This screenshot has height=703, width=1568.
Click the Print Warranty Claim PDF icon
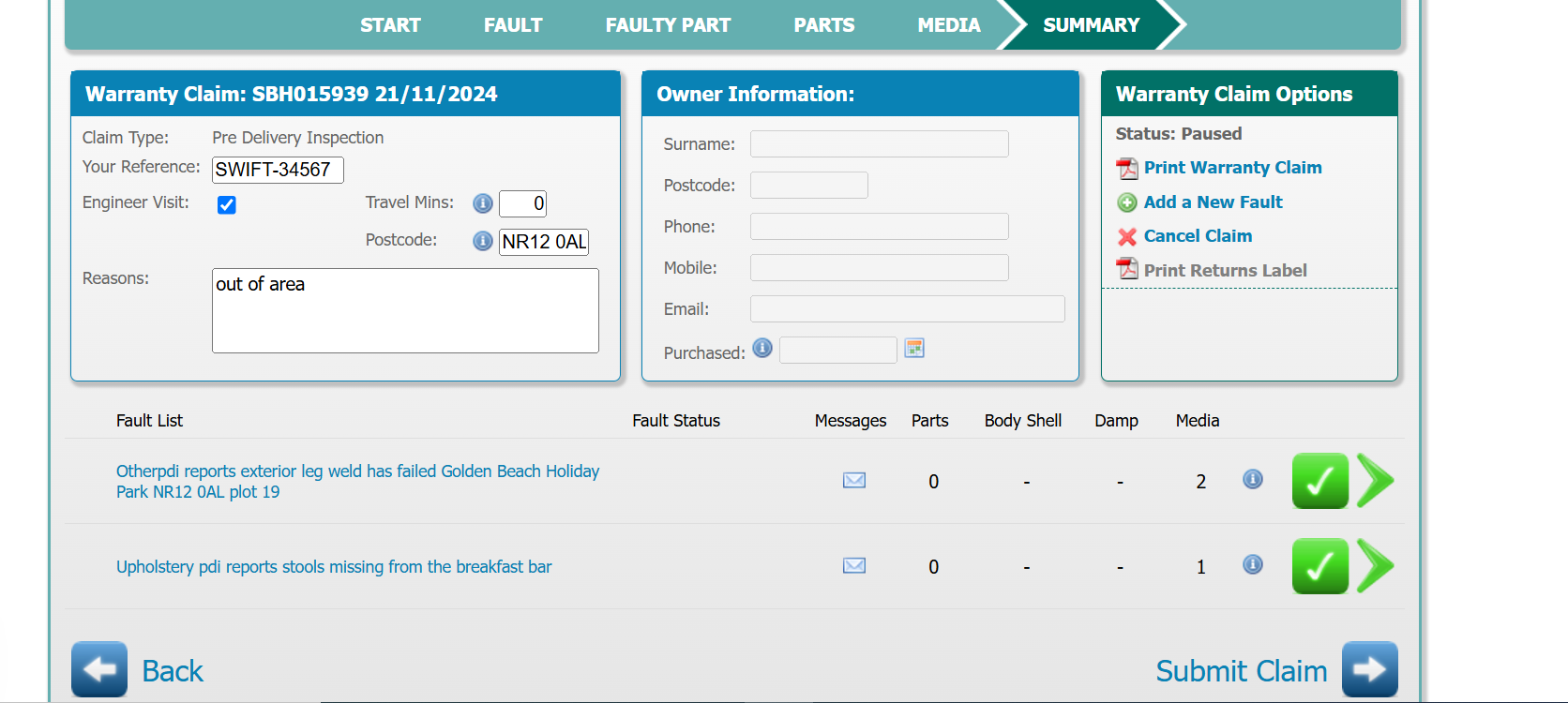click(1126, 168)
